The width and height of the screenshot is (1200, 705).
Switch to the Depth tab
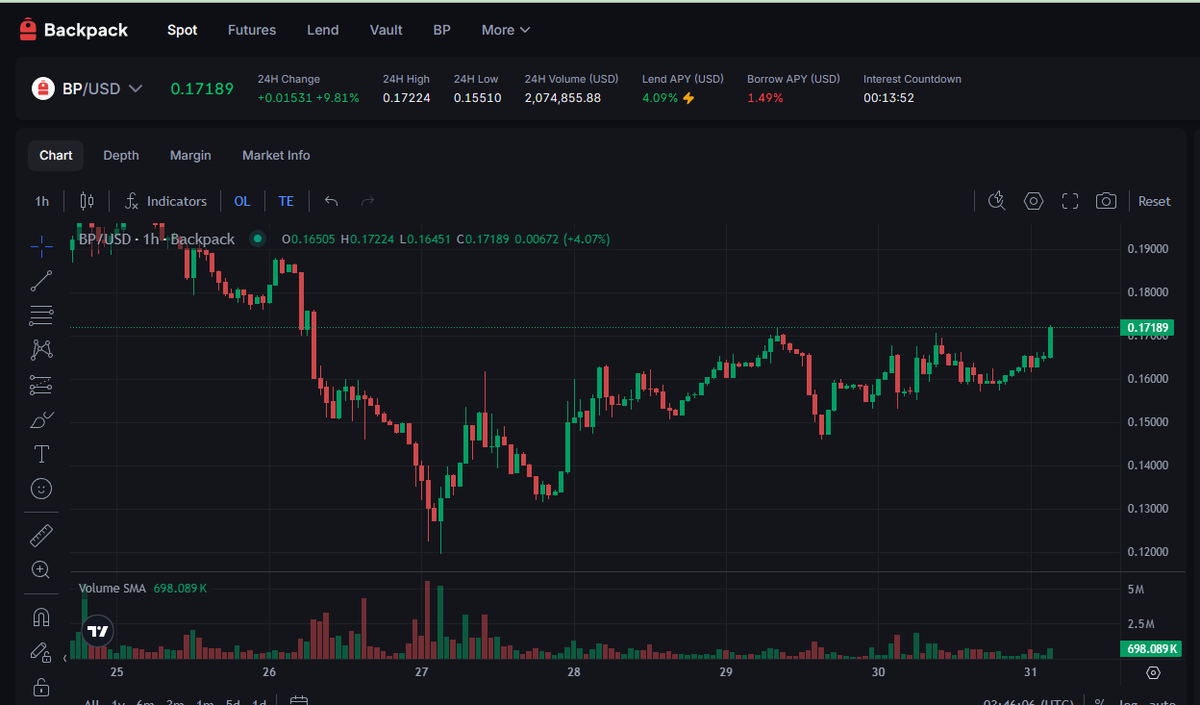click(x=121, y=155)
